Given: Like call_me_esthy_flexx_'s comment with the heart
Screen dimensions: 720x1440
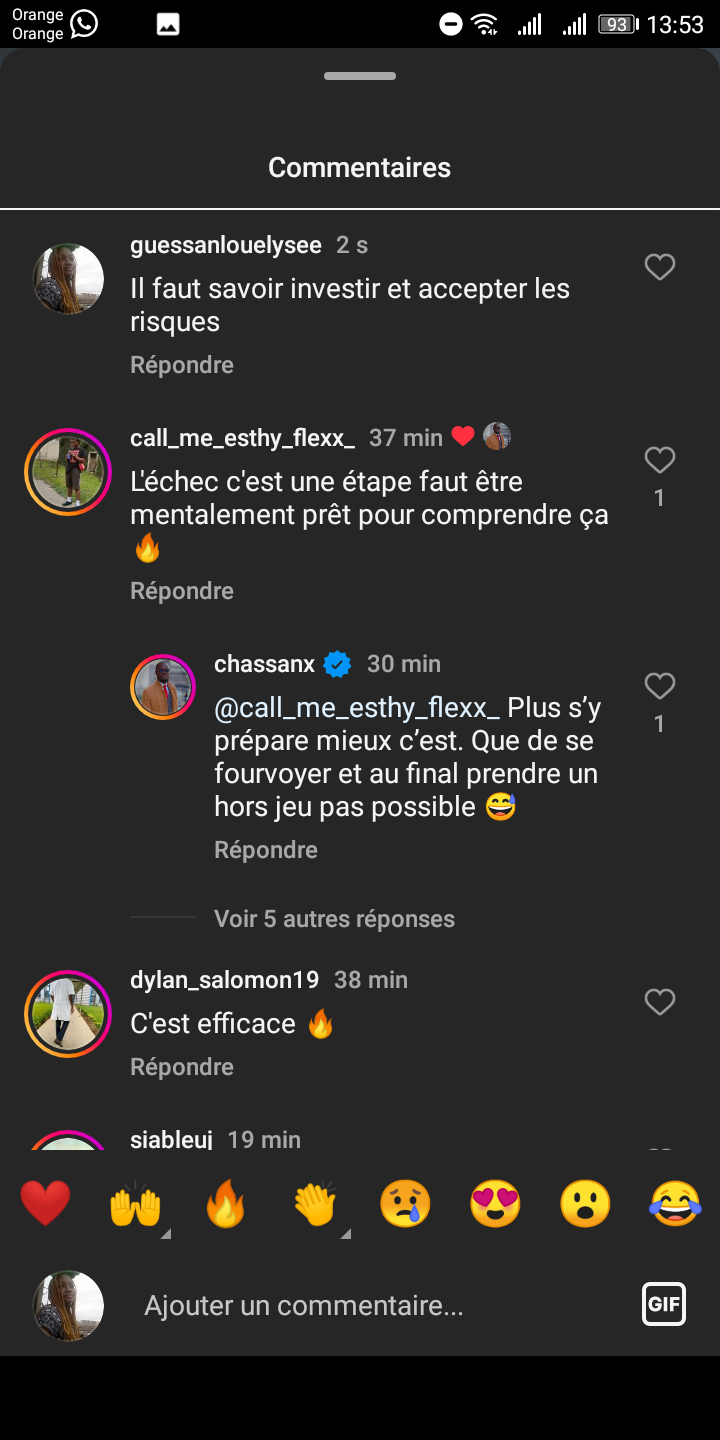Looking at the screenshot, I should (x=659, y=460).
